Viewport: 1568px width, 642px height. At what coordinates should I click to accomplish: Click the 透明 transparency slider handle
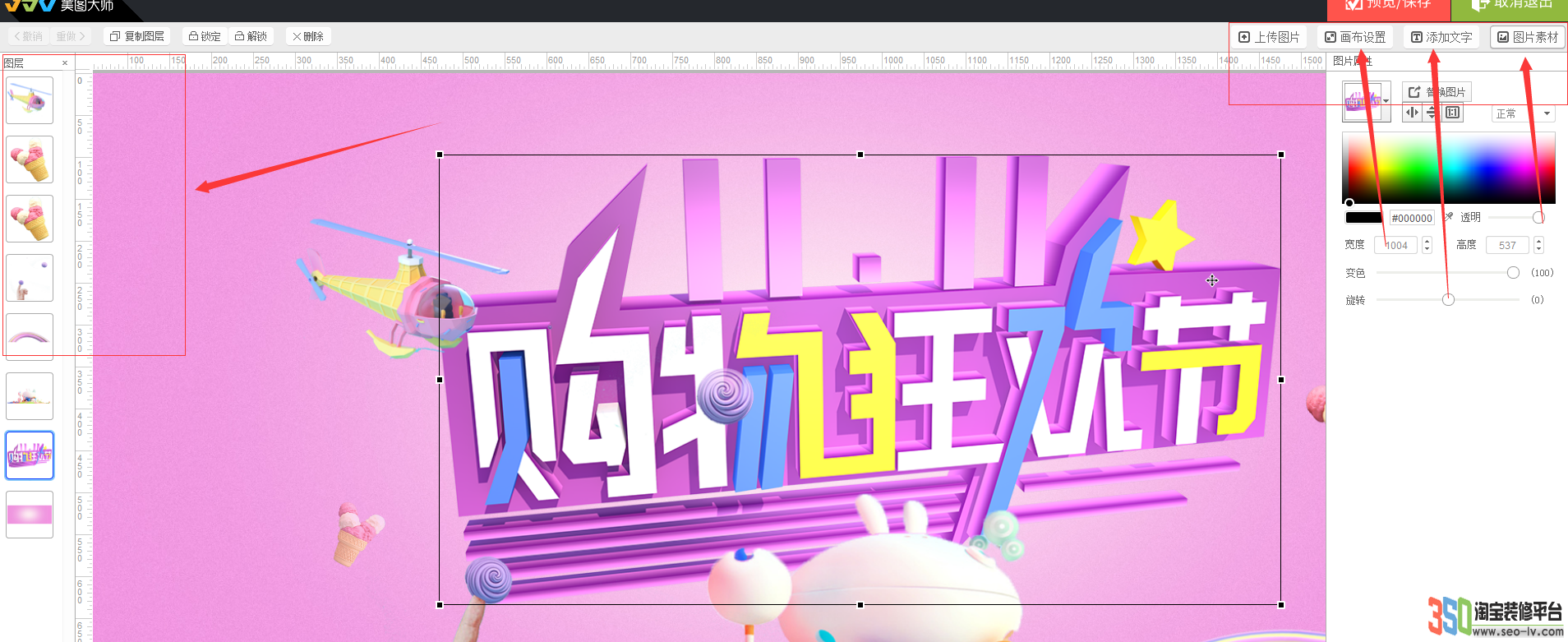1538,217
